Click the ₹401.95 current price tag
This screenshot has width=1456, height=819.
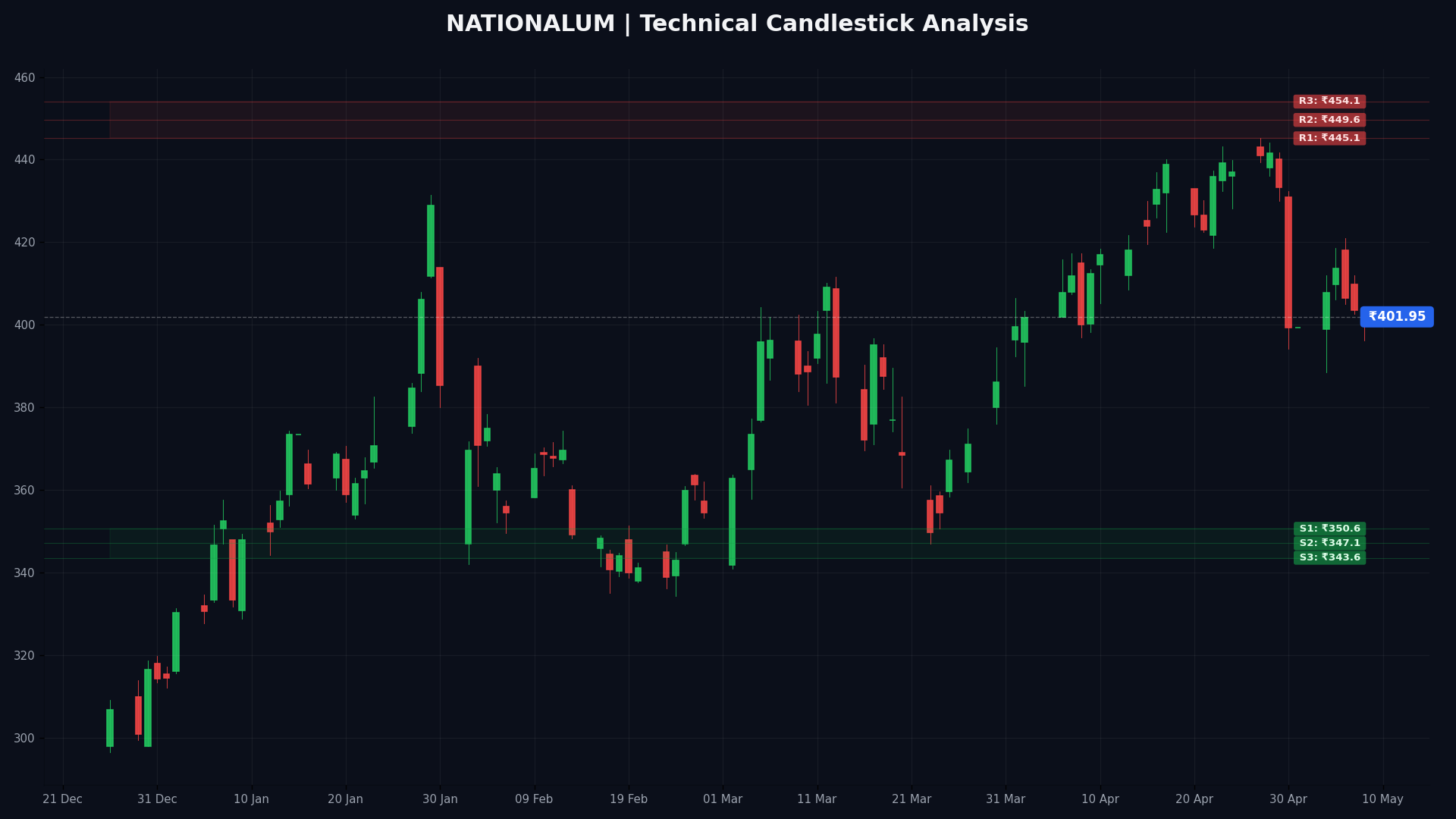point(1397,317)
